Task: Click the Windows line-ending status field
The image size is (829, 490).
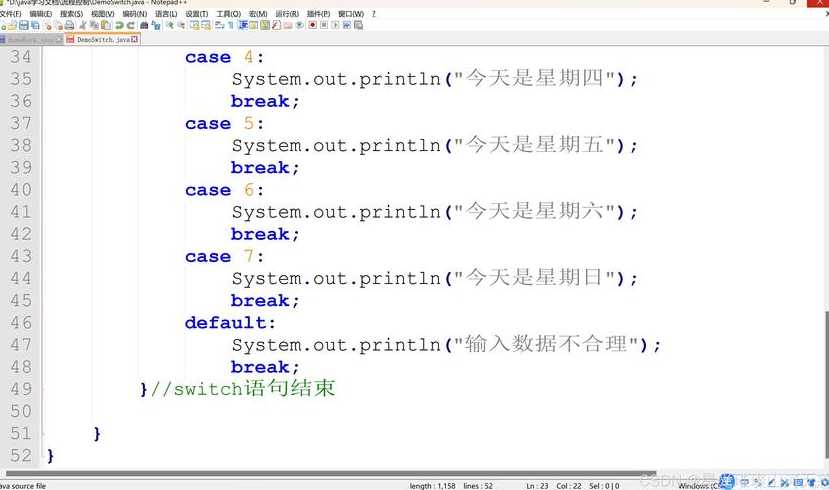Action: (699, 485)
